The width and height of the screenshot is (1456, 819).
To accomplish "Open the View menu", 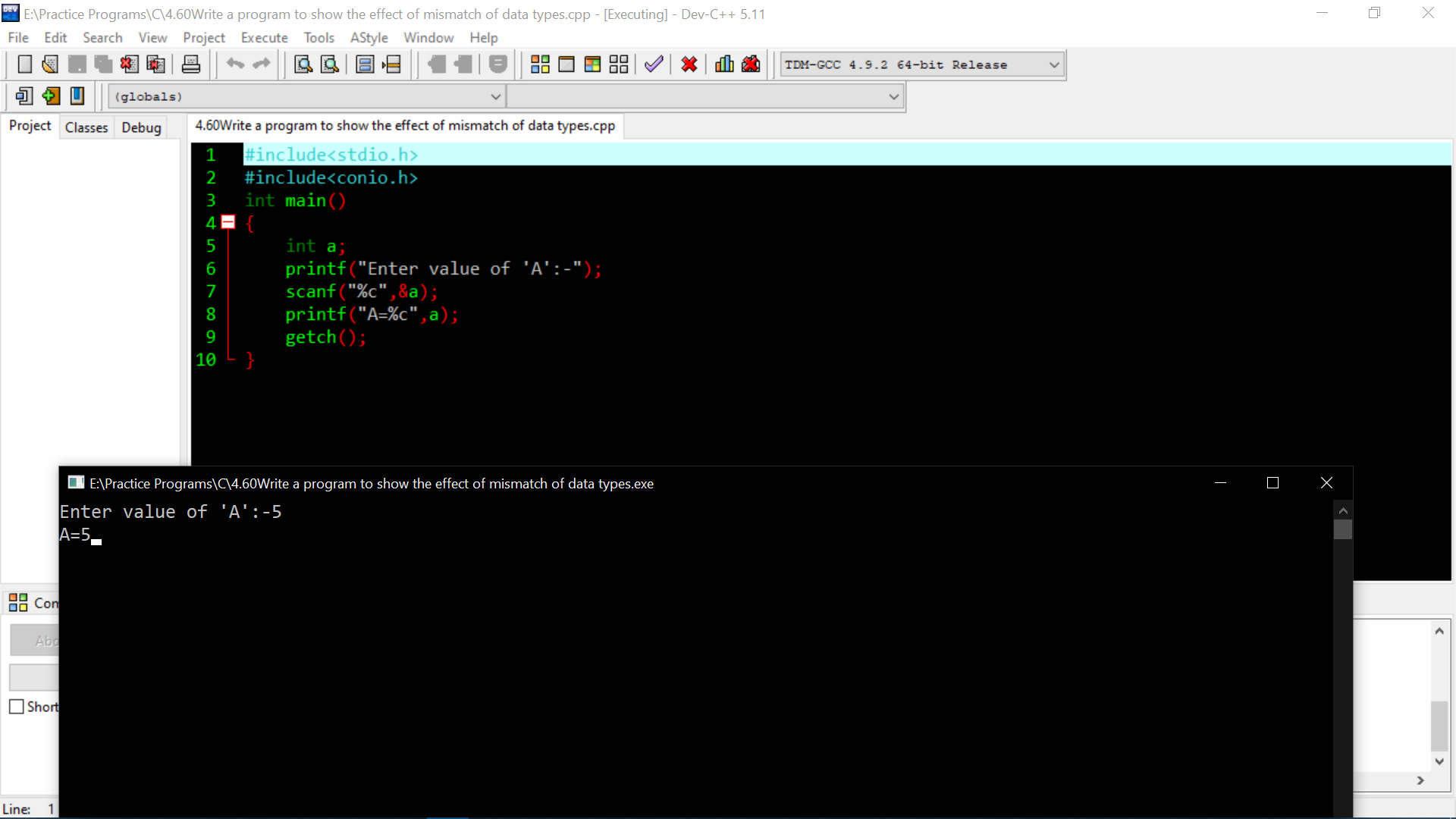I will click(152, 38).
